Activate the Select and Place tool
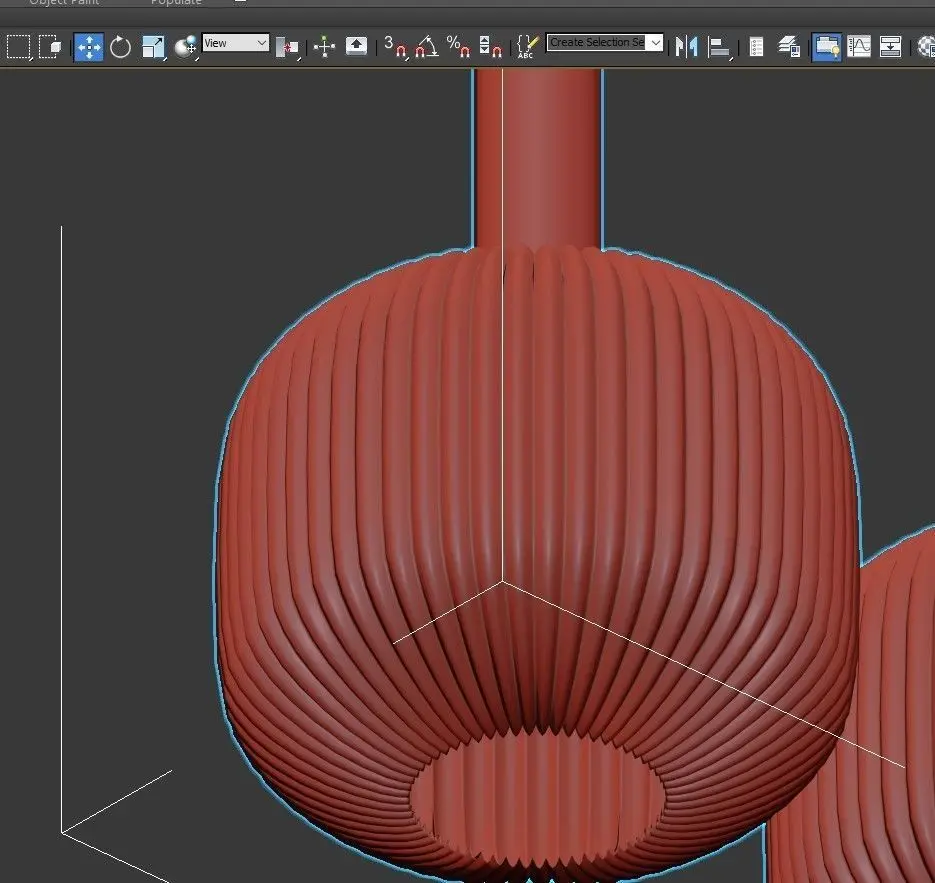935x883 pixels. coord(185,47)
